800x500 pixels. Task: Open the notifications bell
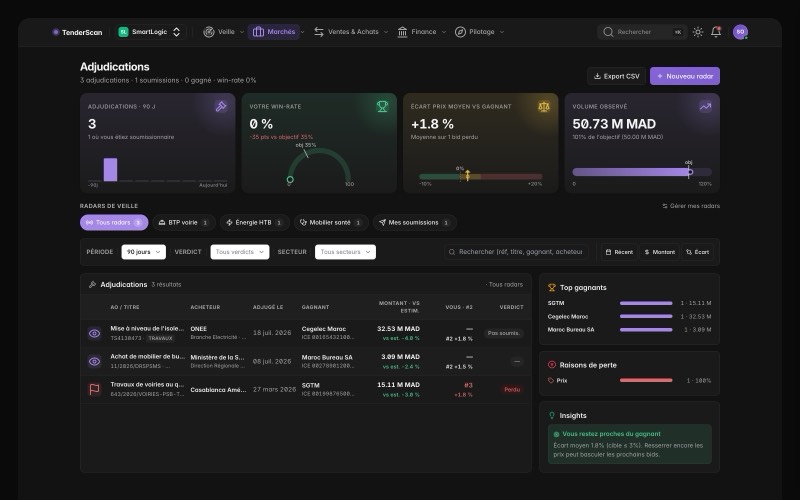pos(716,32)
